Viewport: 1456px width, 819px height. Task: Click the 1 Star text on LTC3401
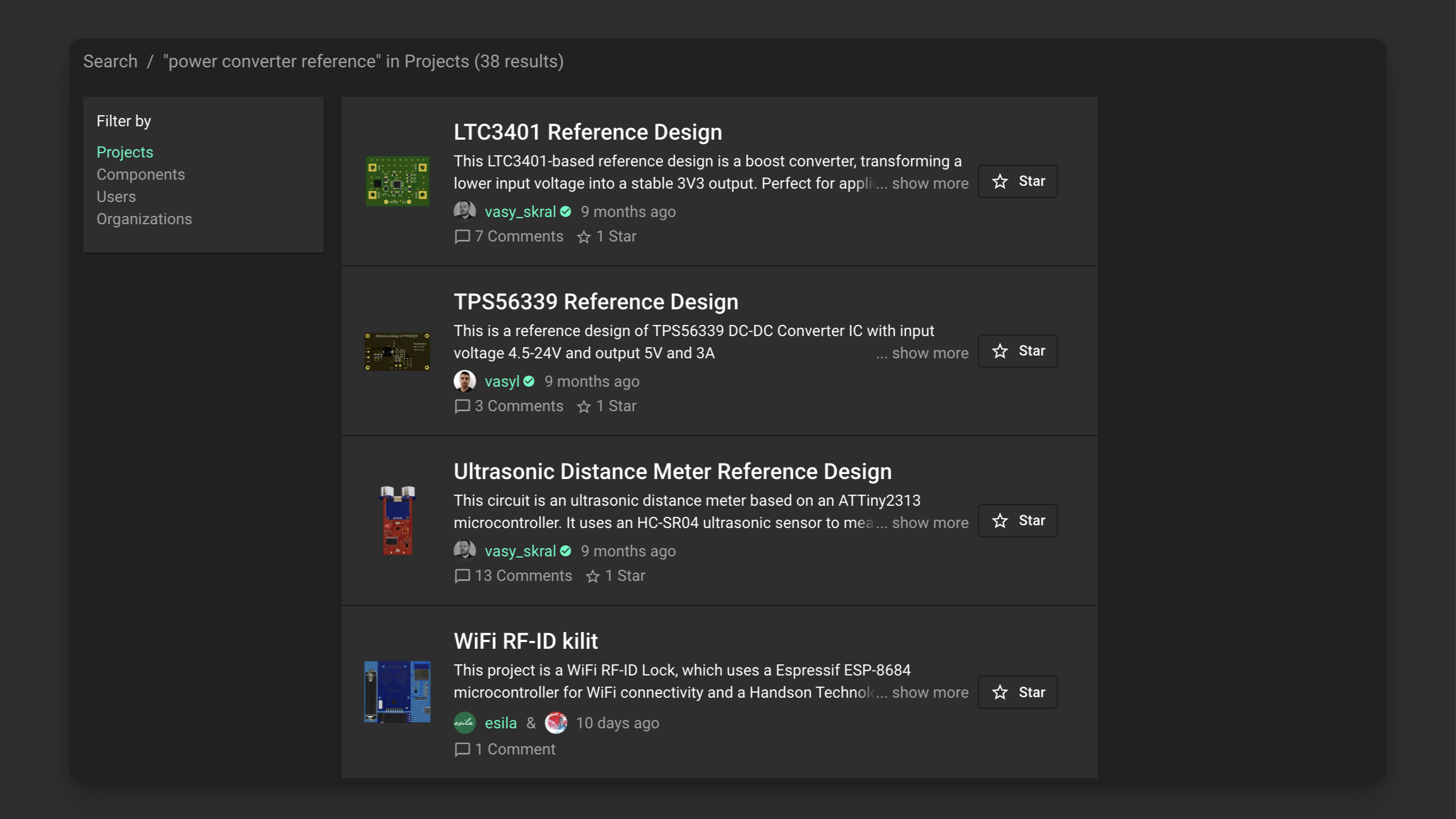point(616,236)
